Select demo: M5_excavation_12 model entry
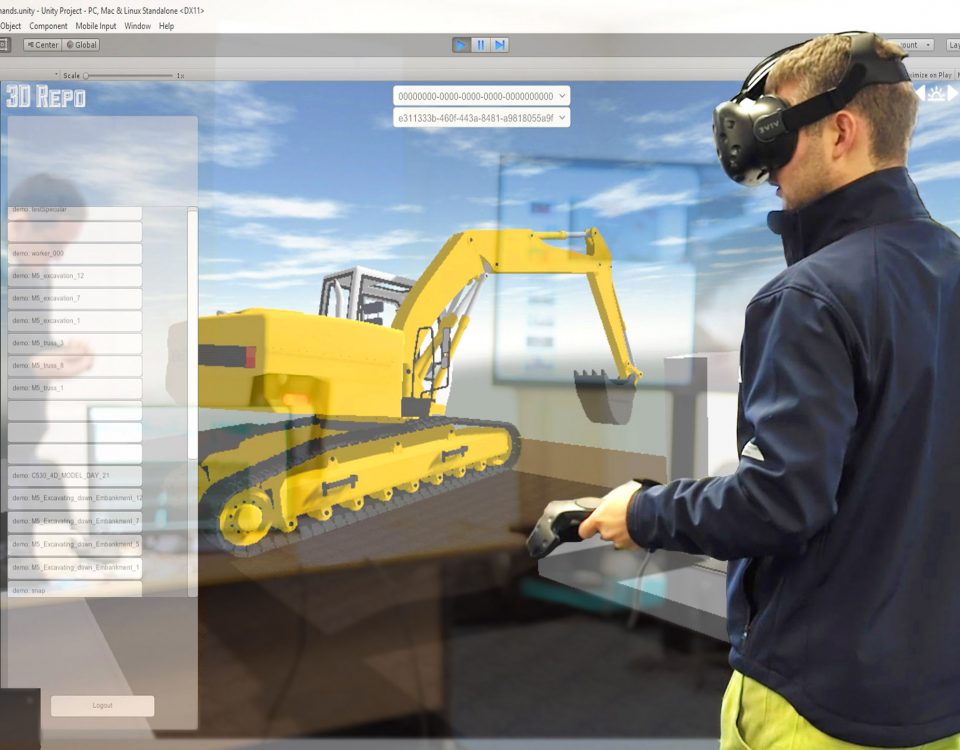Image resolution: width=960 pixels, height=750 pixels. (x=75, y=276)
